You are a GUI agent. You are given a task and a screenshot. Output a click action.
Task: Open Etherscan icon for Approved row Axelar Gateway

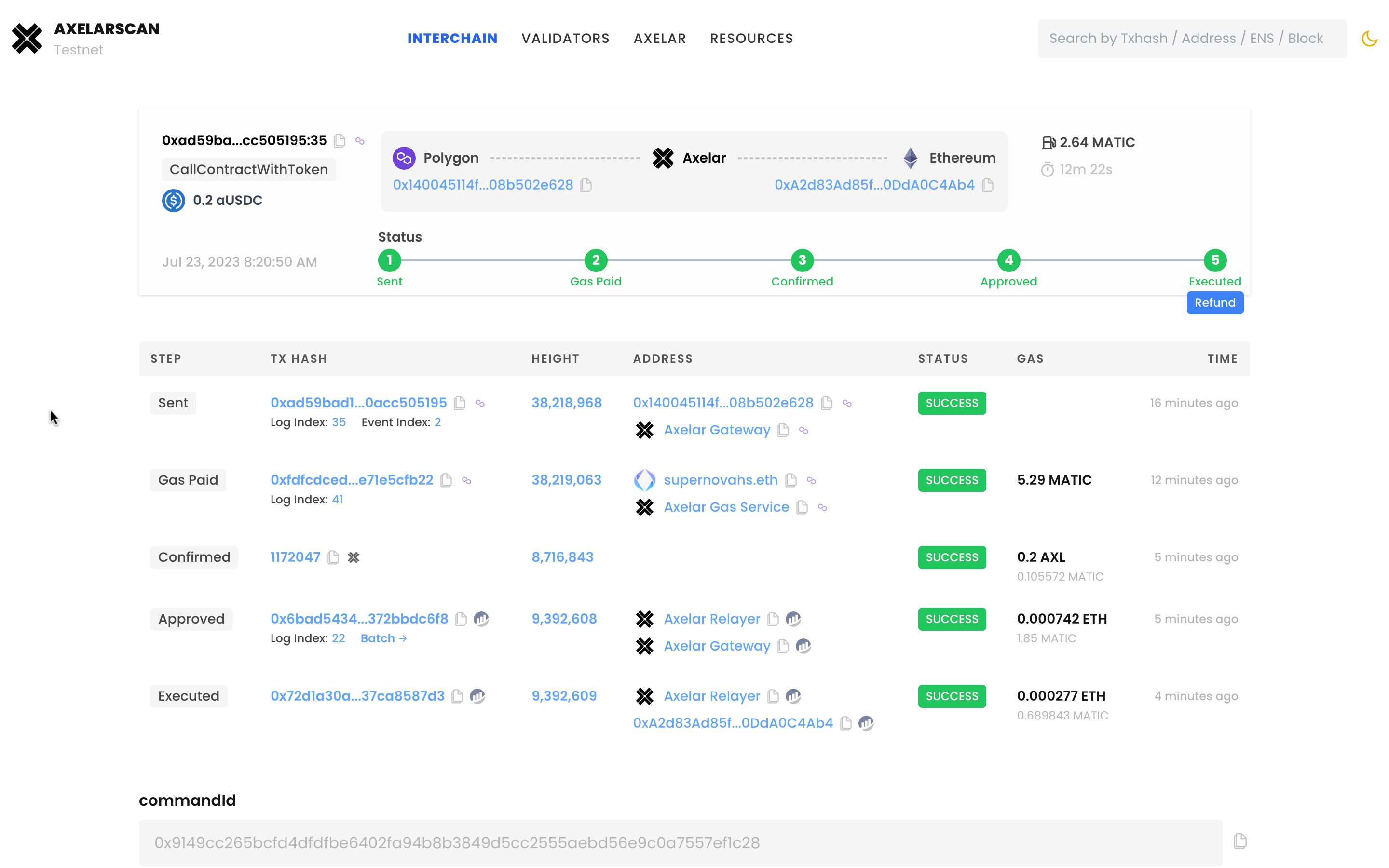point(803,646)
